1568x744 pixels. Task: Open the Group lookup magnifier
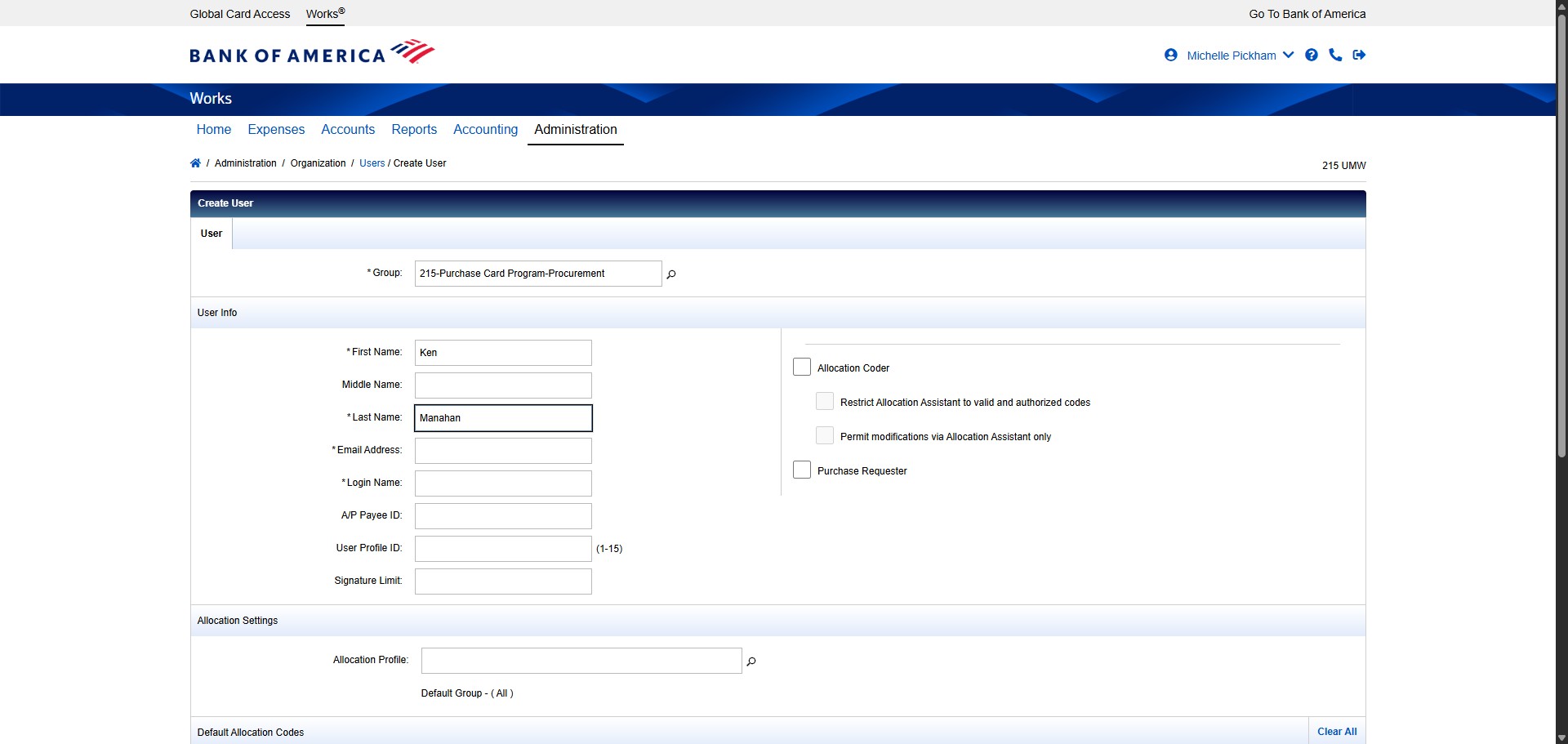670,274
